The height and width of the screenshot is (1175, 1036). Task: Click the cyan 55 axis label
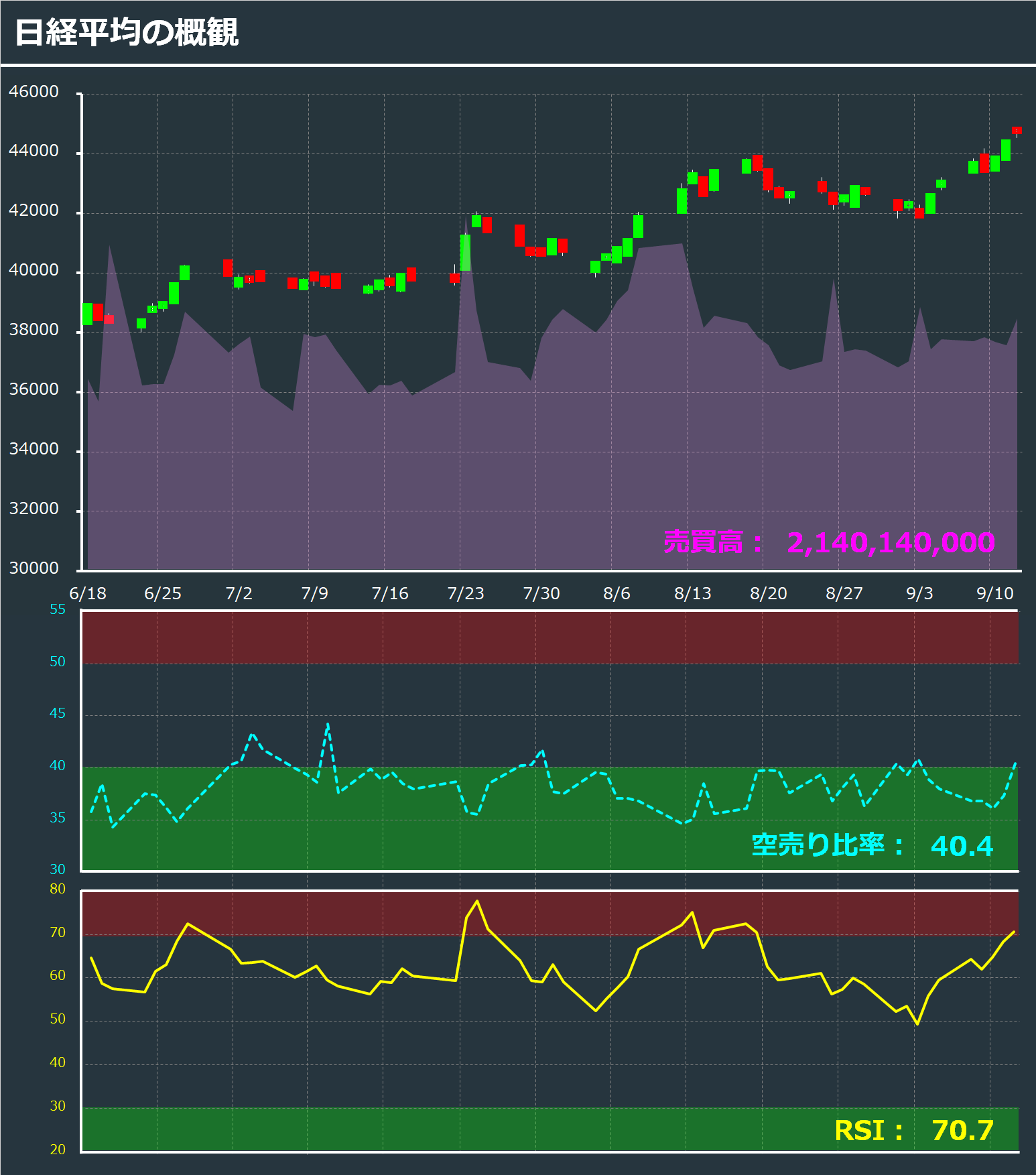click(58, 609)
